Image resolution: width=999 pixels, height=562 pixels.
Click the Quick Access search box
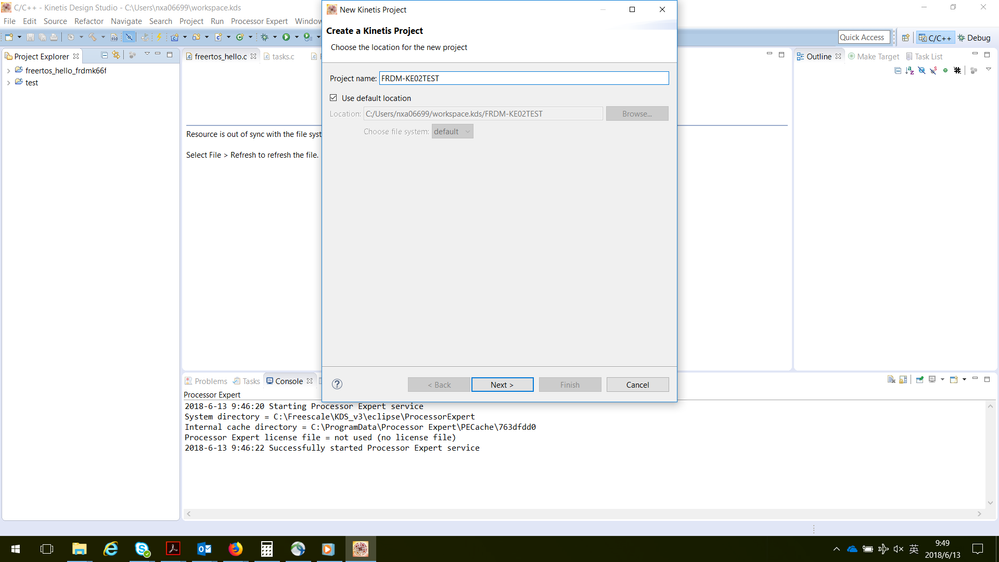click(x=863, y=37)
